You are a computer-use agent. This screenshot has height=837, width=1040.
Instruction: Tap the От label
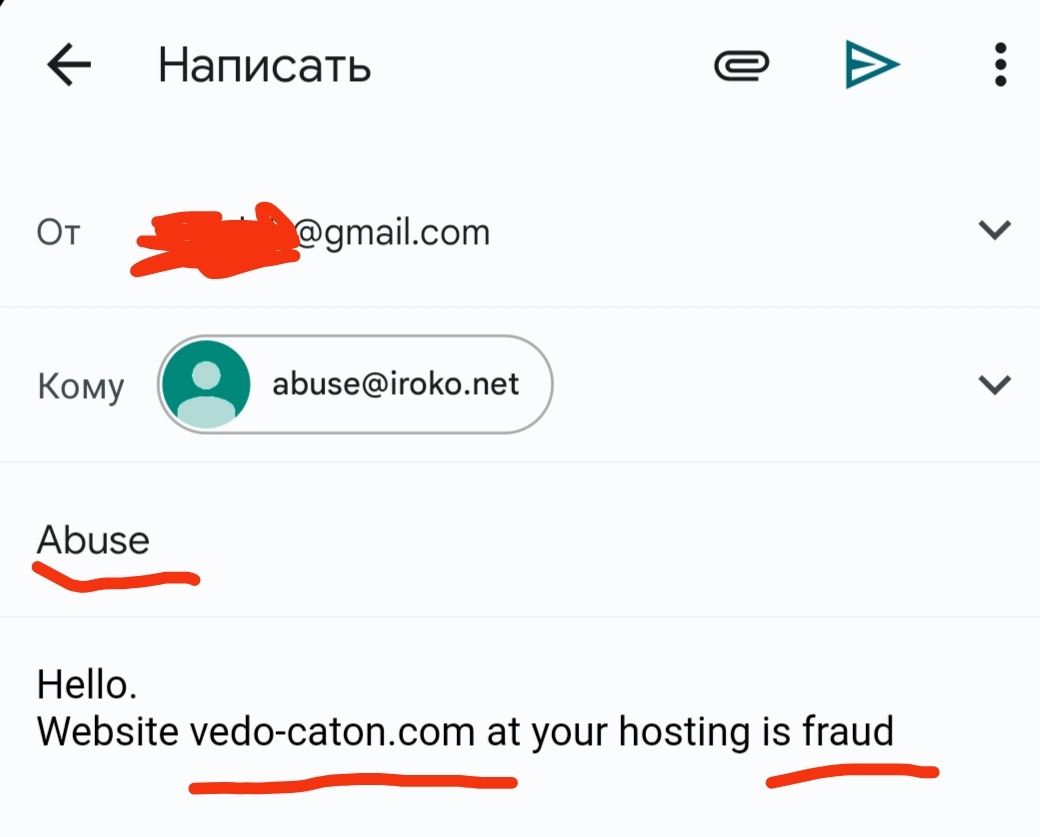pos(58,232)
